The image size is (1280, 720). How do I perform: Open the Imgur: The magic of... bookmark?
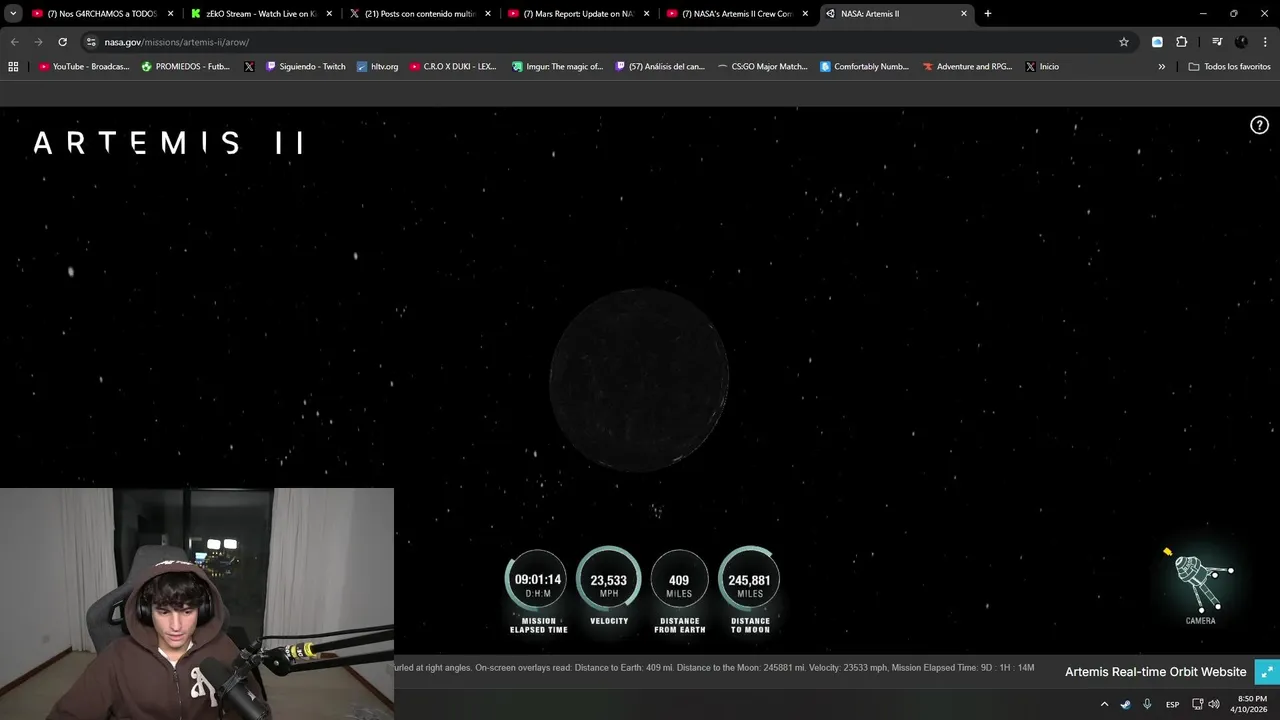click(x=557, y=67)
